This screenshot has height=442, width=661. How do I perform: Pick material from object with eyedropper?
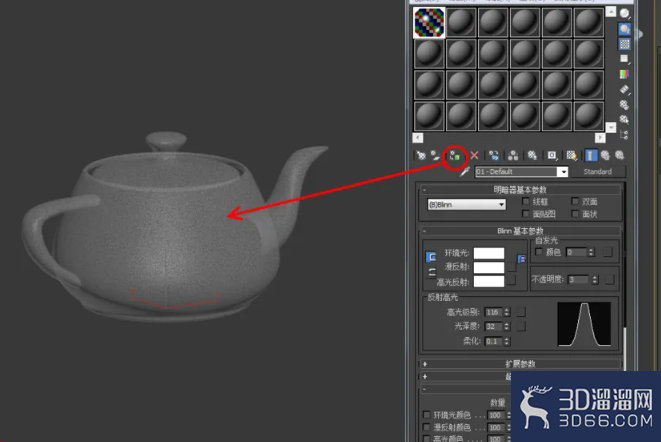pos(464,172)
